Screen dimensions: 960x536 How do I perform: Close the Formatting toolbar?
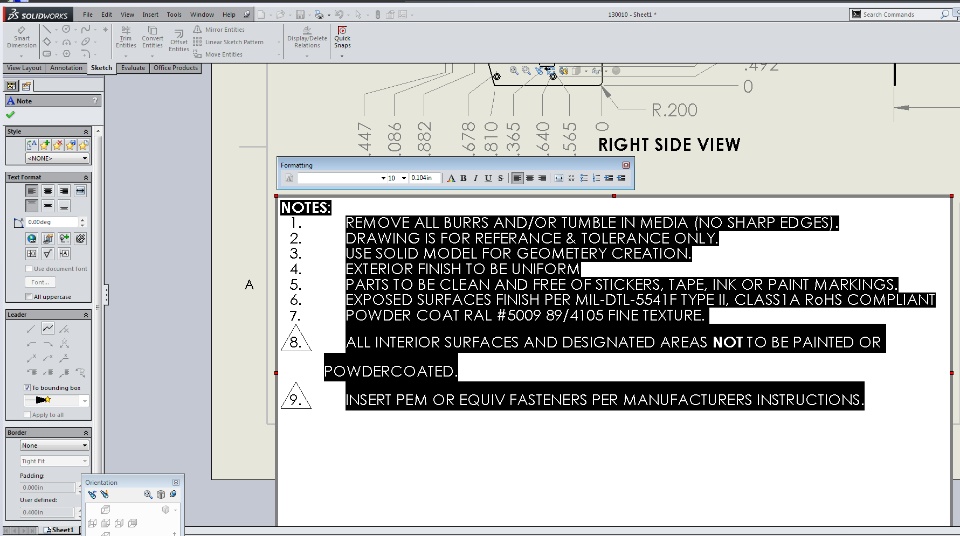(626, 165)
